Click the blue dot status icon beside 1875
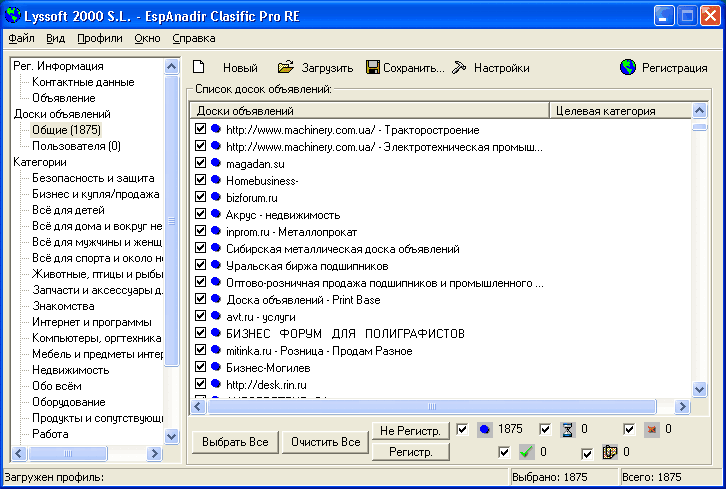The height and width of the screenshot is (489, 726). [484, 430]
